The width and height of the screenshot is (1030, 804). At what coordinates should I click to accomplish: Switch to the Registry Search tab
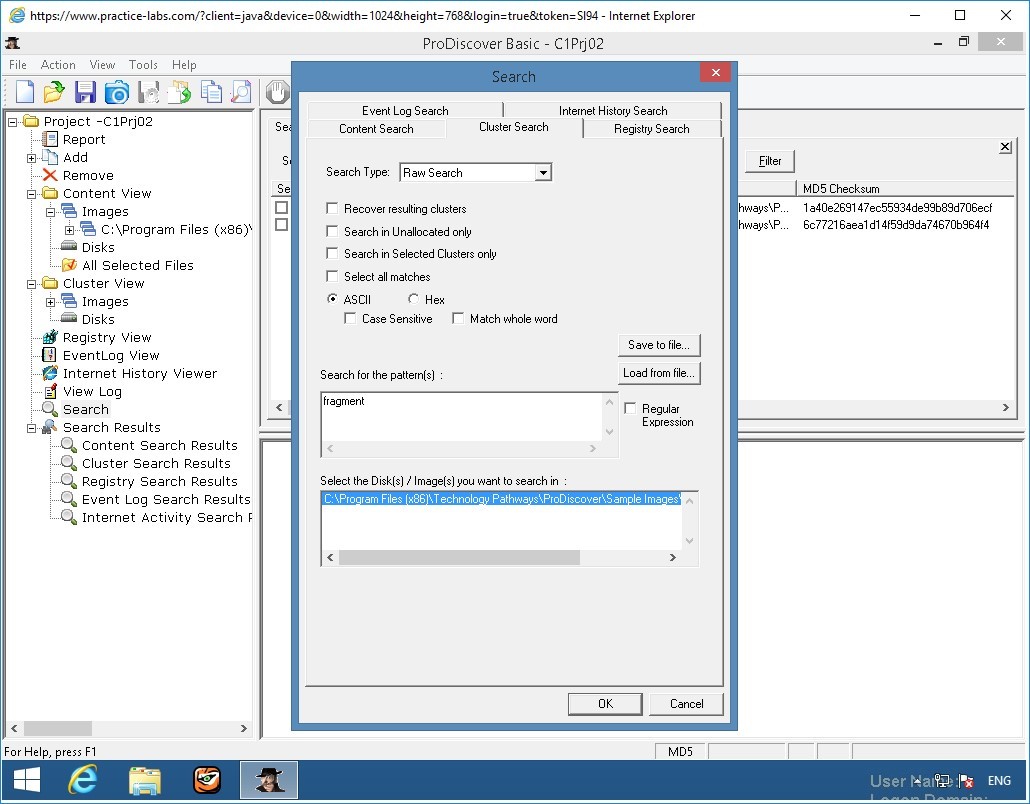click(x=652, y=129)
